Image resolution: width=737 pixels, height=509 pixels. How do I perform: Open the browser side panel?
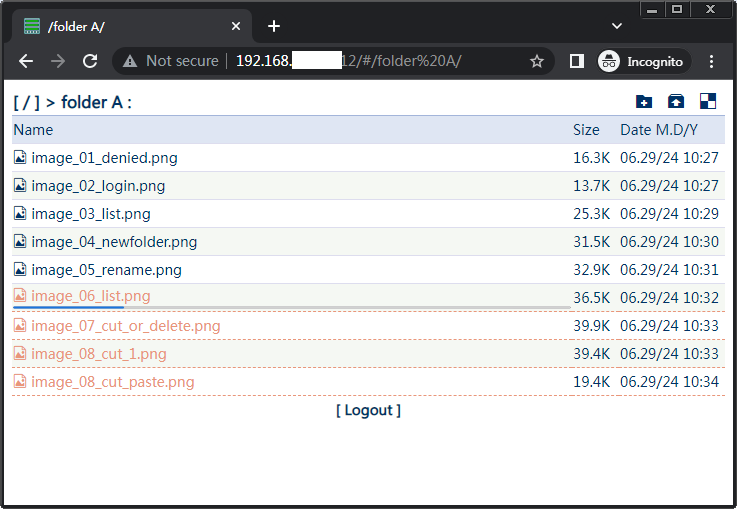577,61
